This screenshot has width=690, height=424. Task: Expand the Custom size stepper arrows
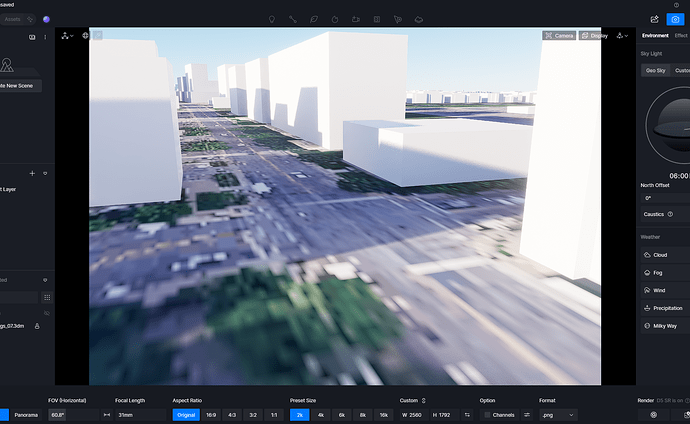(424, 400)
